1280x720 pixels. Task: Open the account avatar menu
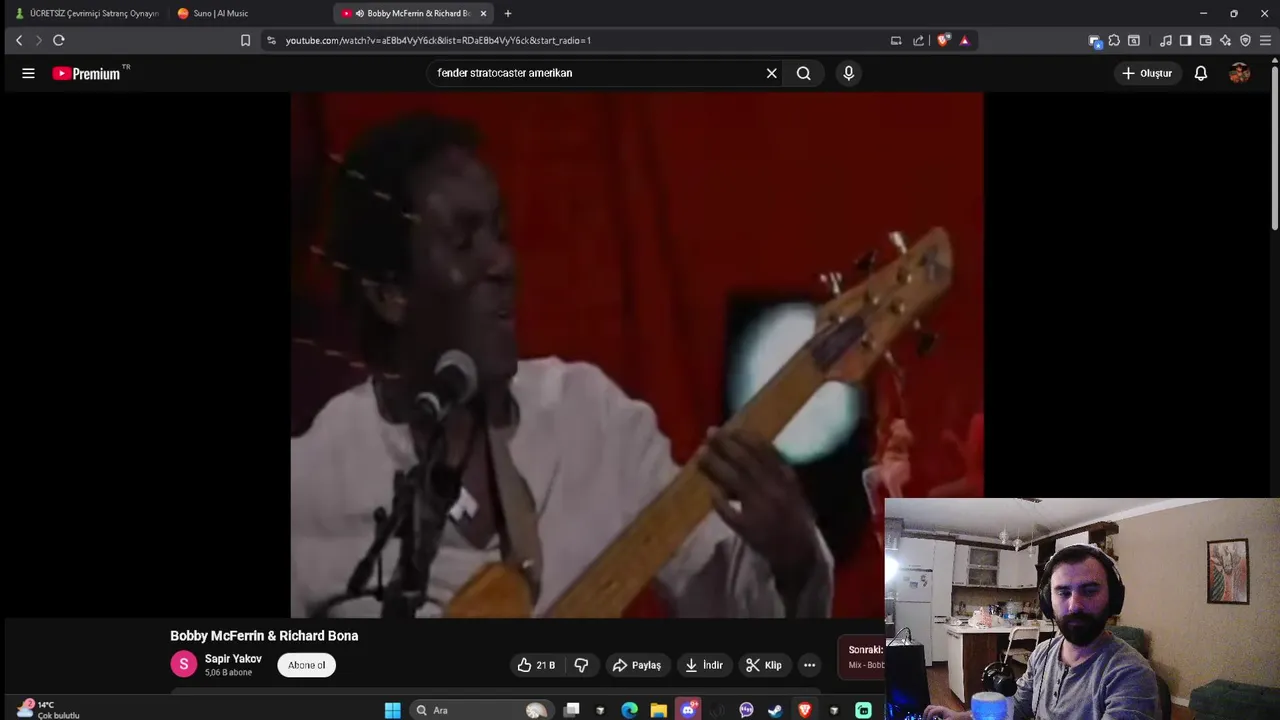[1239, 73]
